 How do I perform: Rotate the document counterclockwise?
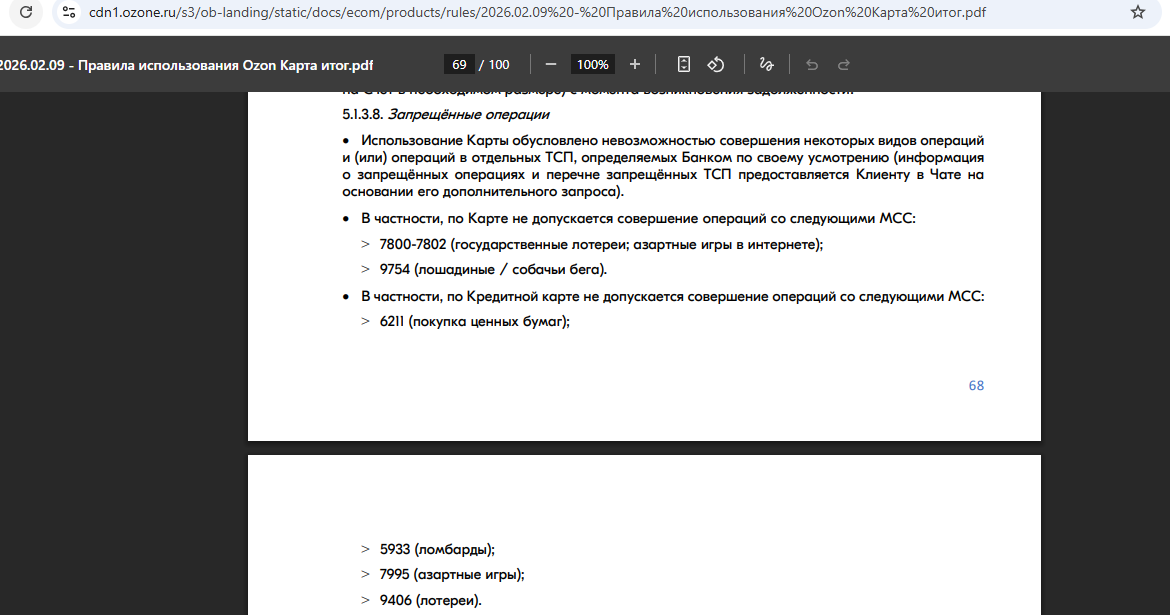coord(716,64)
